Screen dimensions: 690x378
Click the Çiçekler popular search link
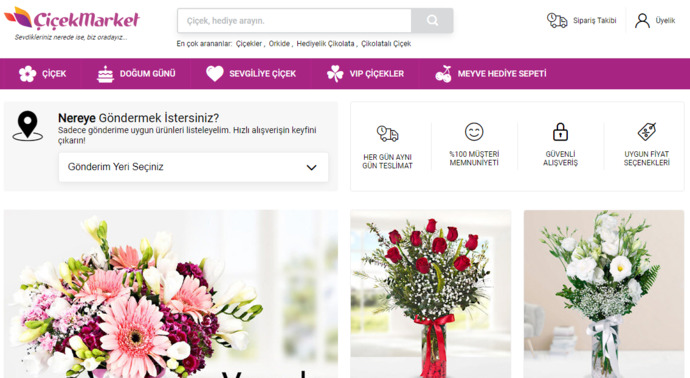point(249,44)
